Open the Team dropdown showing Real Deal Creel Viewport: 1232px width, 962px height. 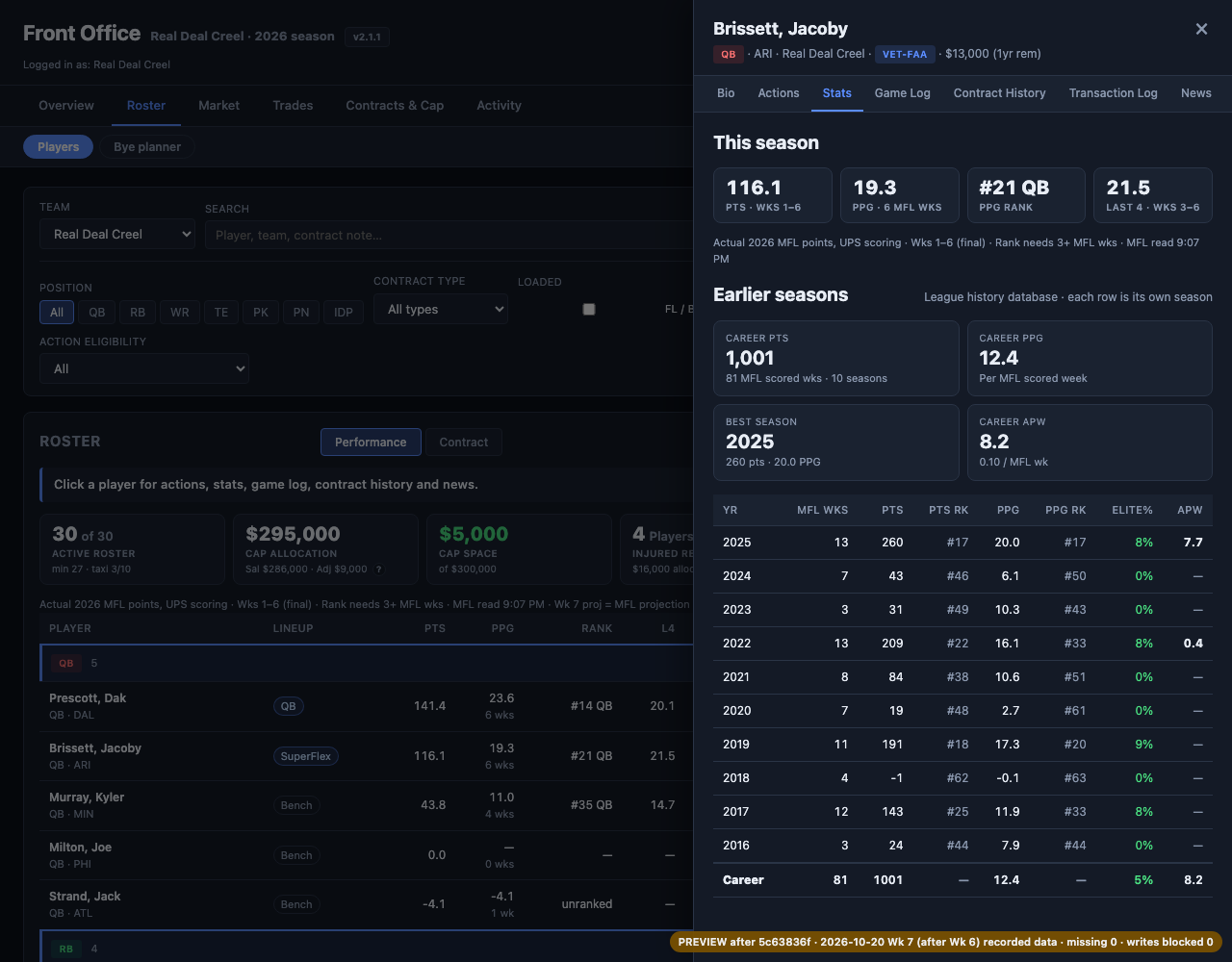(x=117, y=234)
